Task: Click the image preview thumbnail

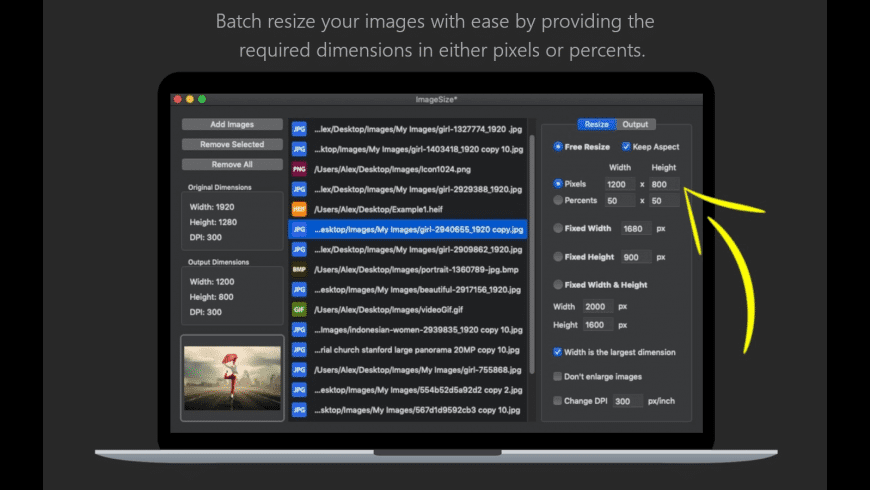Action: coord(232,378)
